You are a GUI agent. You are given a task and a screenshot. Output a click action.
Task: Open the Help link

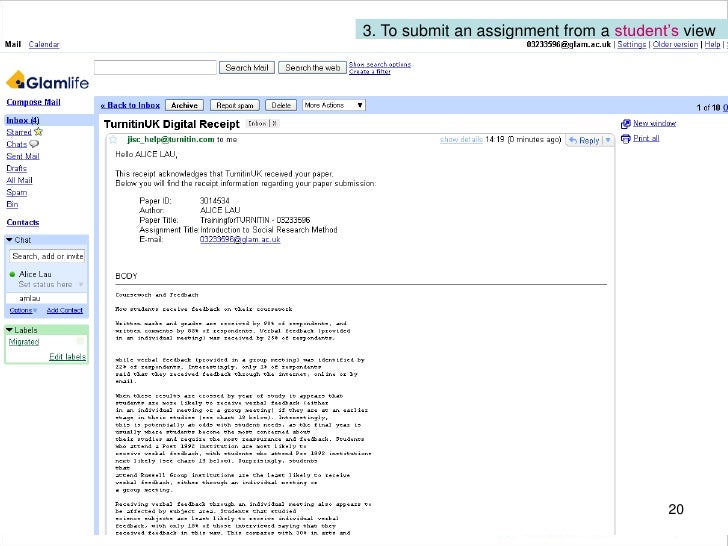coord(712,45)
